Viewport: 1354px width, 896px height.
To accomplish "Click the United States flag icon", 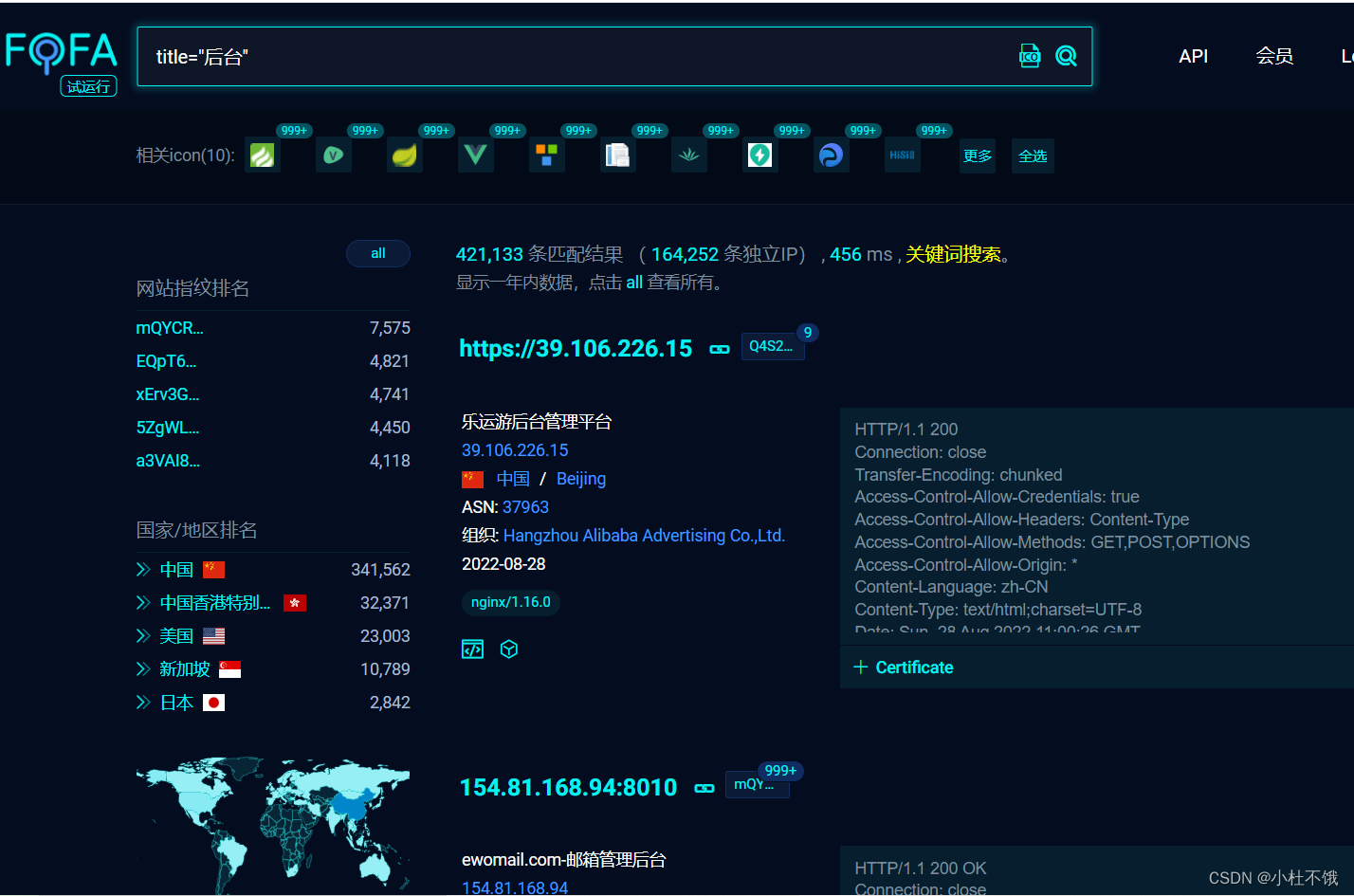I will pos(214,635).
